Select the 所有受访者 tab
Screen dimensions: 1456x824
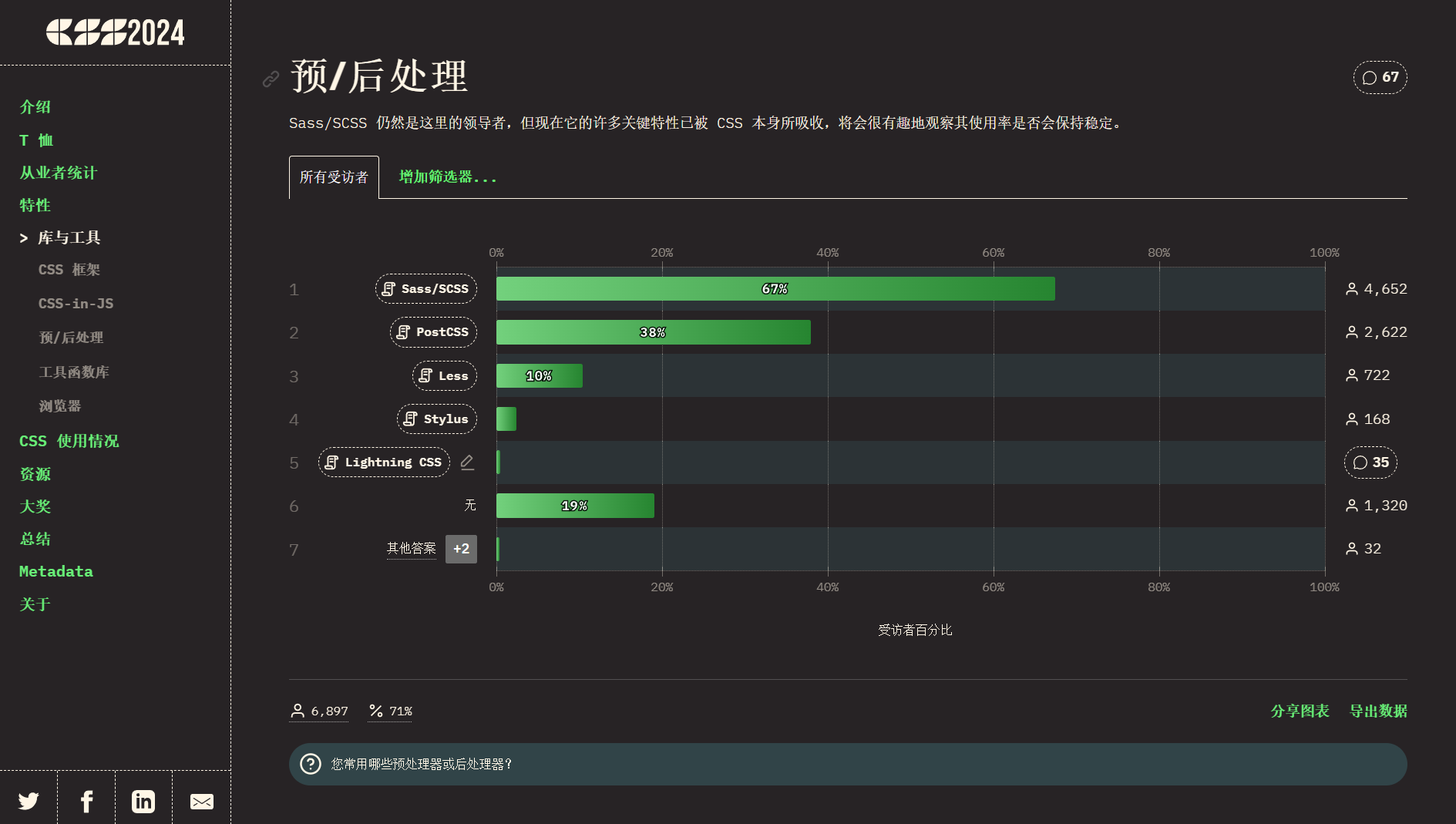[x=334, y=177]
